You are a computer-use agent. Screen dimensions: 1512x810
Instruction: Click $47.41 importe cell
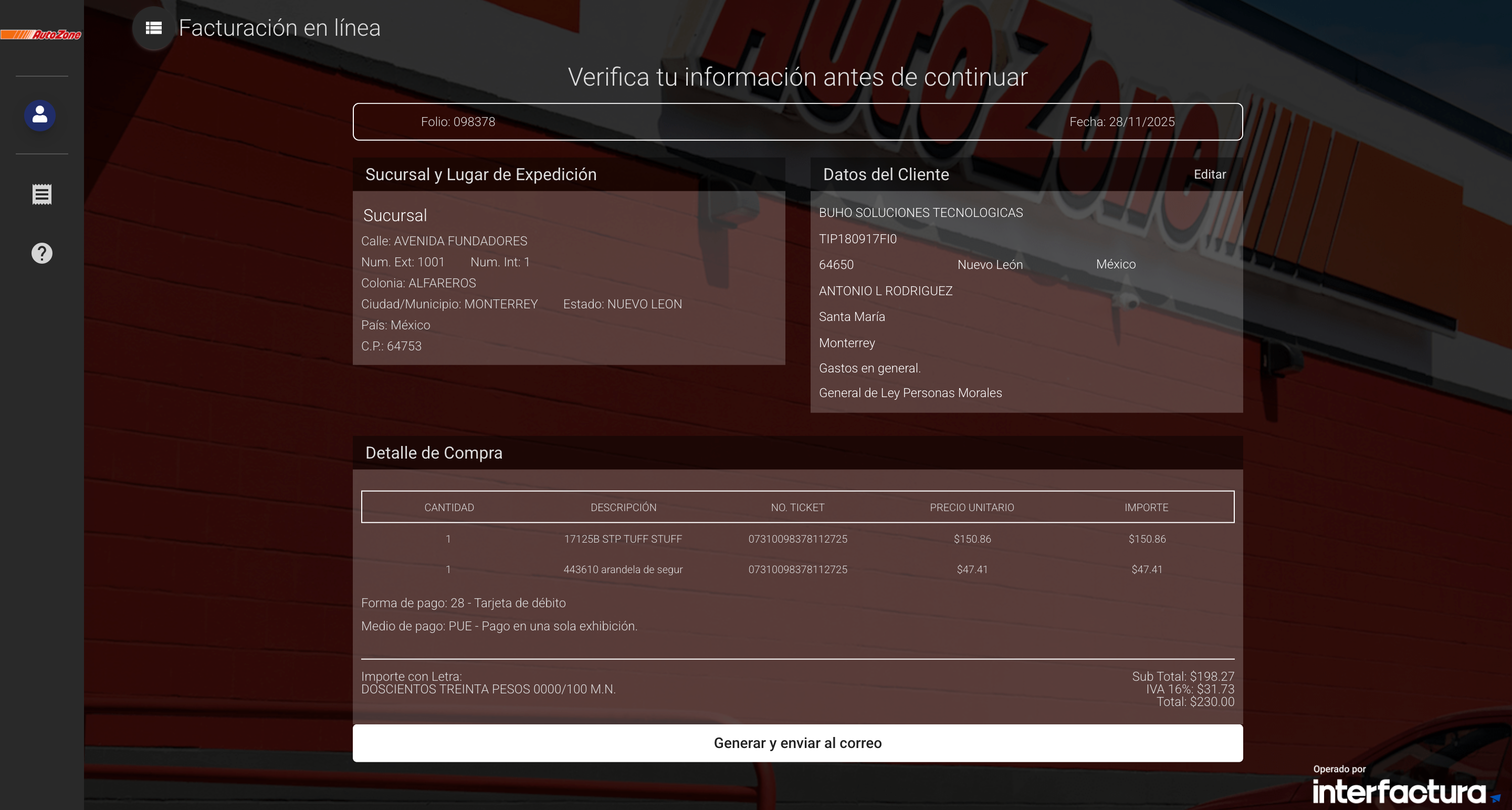coord(1147,570)
